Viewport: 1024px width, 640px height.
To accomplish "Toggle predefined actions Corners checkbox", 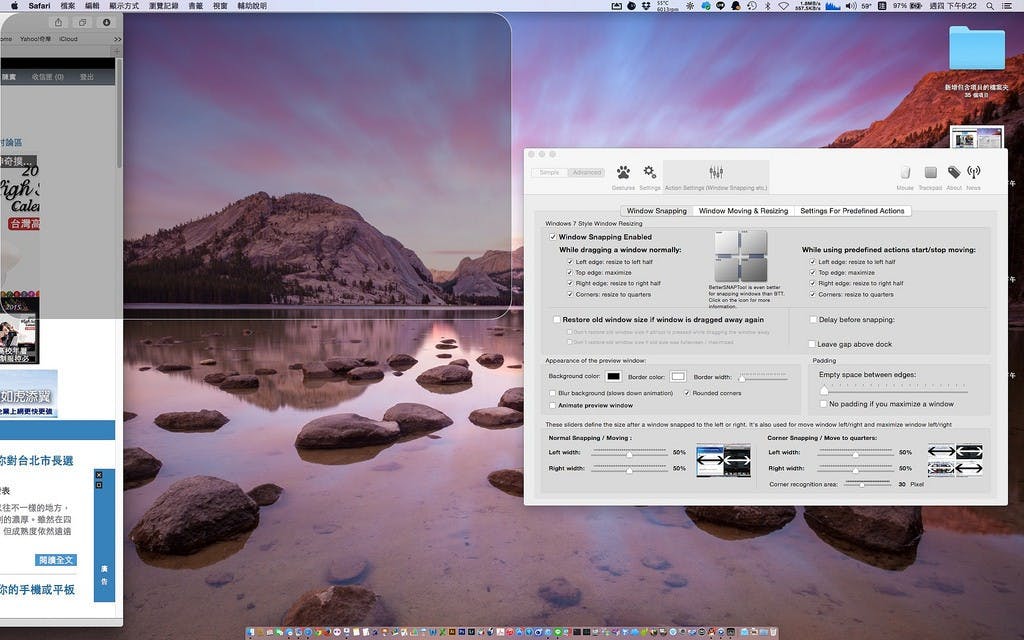I will pos(813,295).
